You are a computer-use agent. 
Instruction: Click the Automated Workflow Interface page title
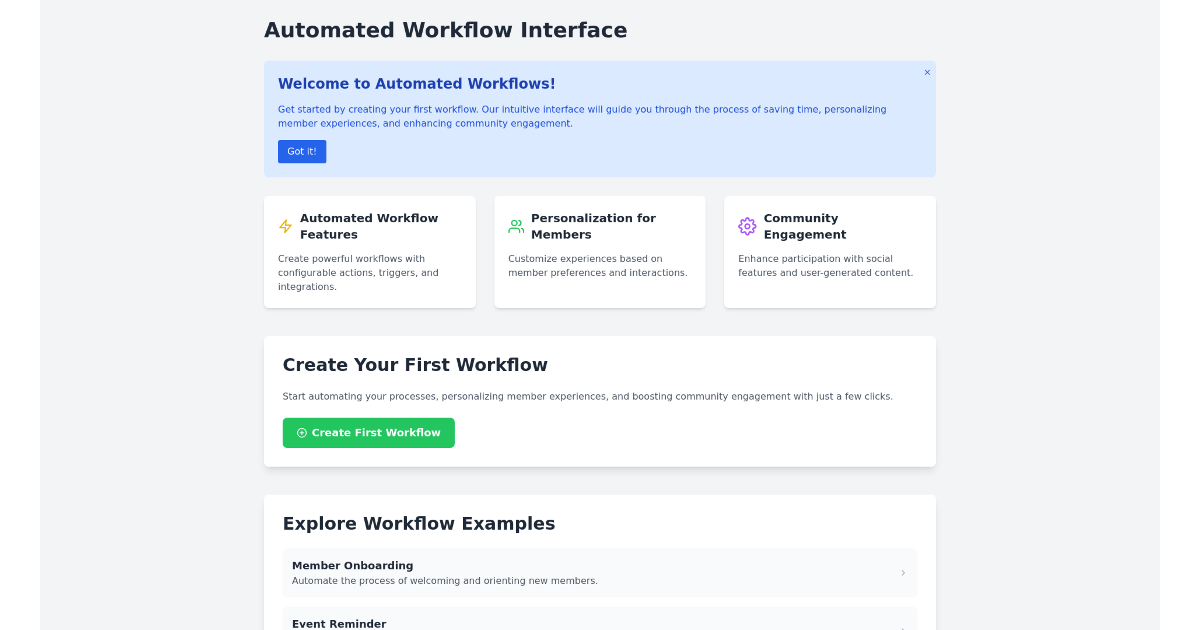point(446,30)
